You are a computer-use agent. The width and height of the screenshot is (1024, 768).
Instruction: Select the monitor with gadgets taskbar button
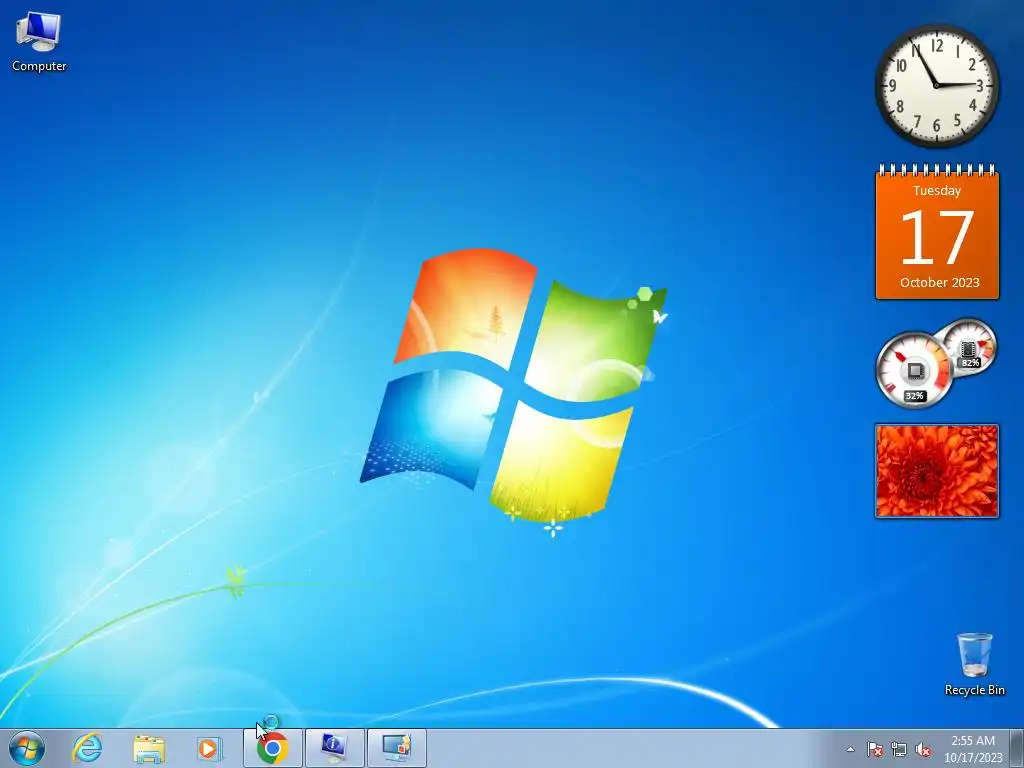(396, 748)
